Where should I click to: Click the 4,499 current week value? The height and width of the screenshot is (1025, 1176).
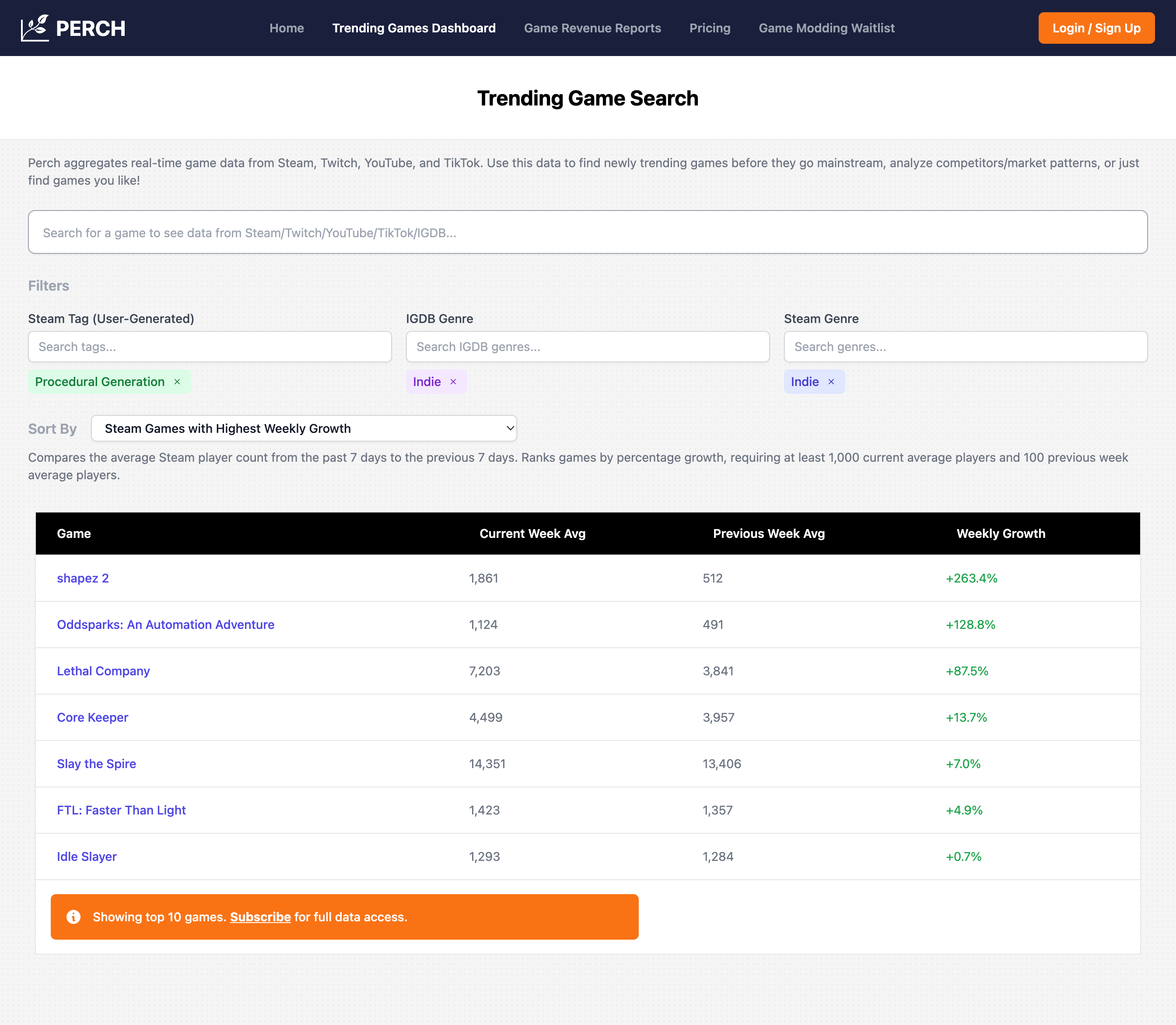click(x=485, y=717)
